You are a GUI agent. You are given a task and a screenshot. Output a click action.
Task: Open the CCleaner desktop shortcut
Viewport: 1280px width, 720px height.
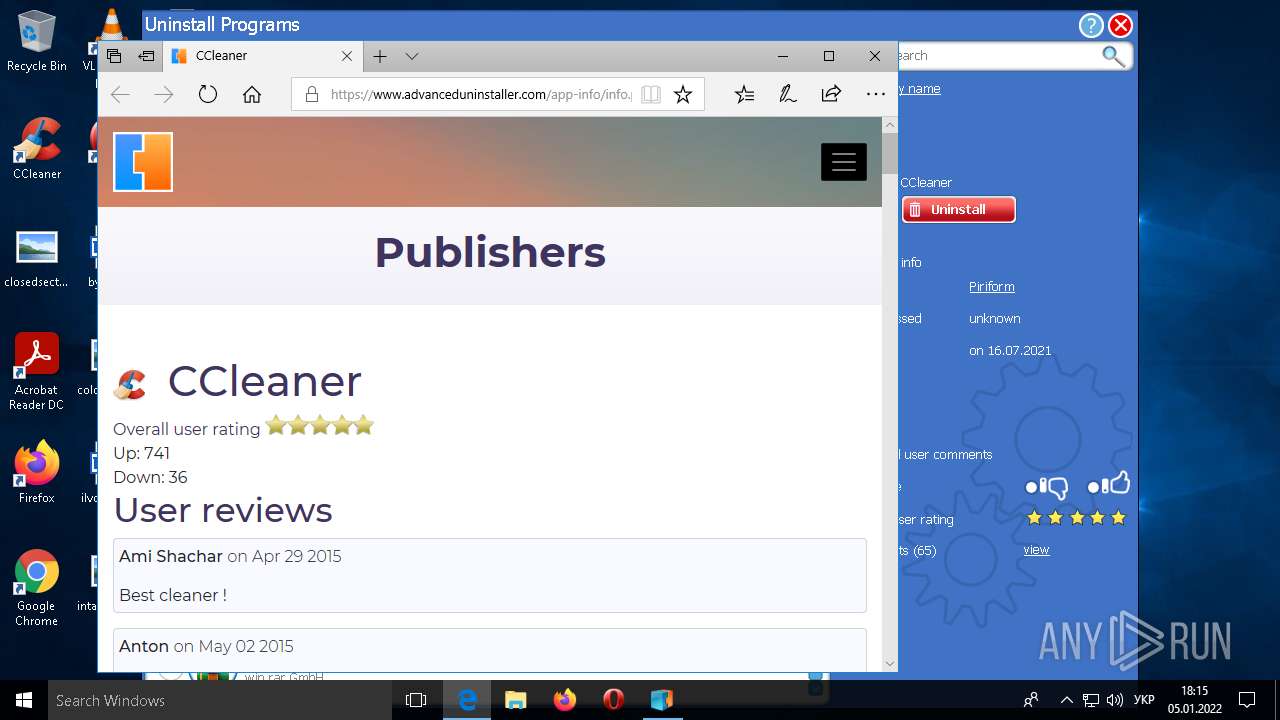coord(37,148)
